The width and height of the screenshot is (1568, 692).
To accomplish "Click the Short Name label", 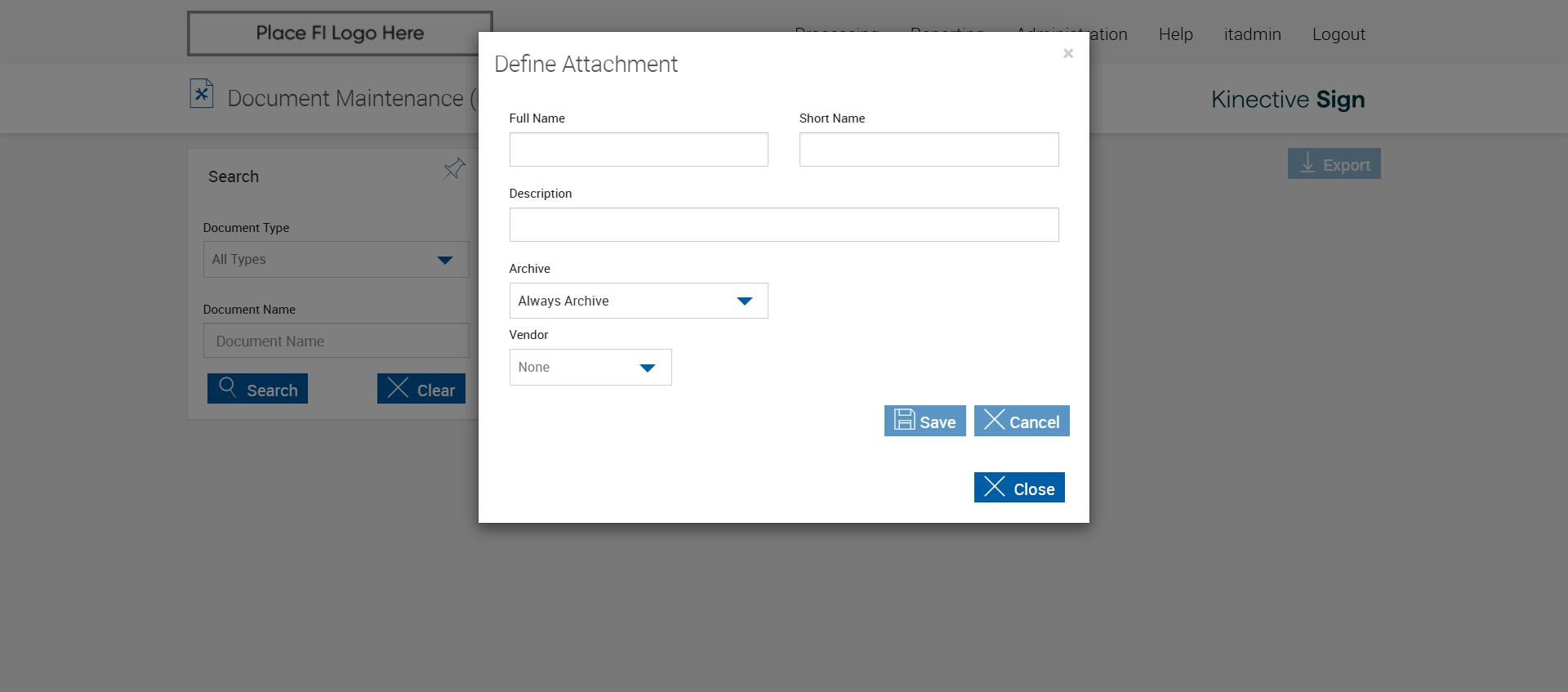I will pos(831,118).
